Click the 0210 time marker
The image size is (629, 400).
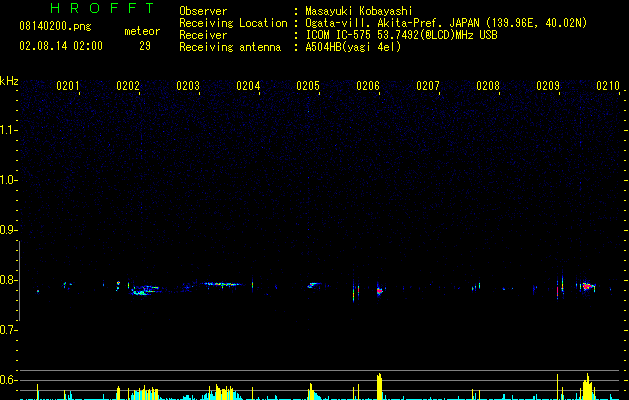coord(608,86)
